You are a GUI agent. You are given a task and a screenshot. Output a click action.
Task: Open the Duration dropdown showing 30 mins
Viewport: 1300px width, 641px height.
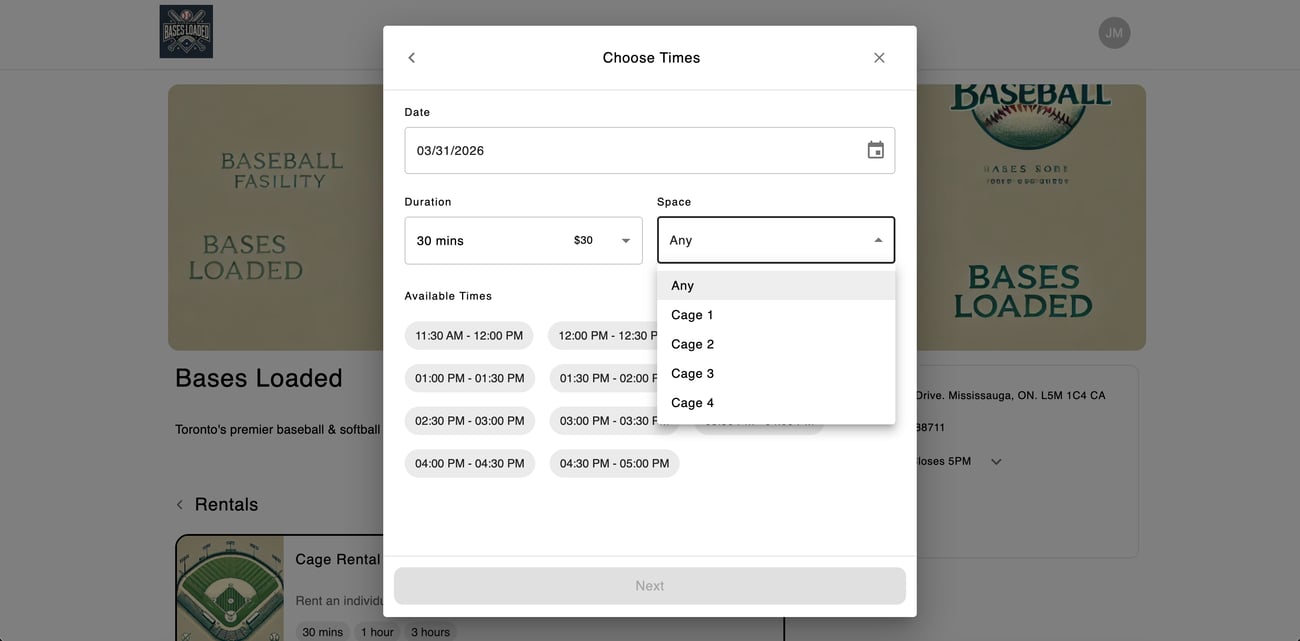pyautogui.click(x=523, y=240)
